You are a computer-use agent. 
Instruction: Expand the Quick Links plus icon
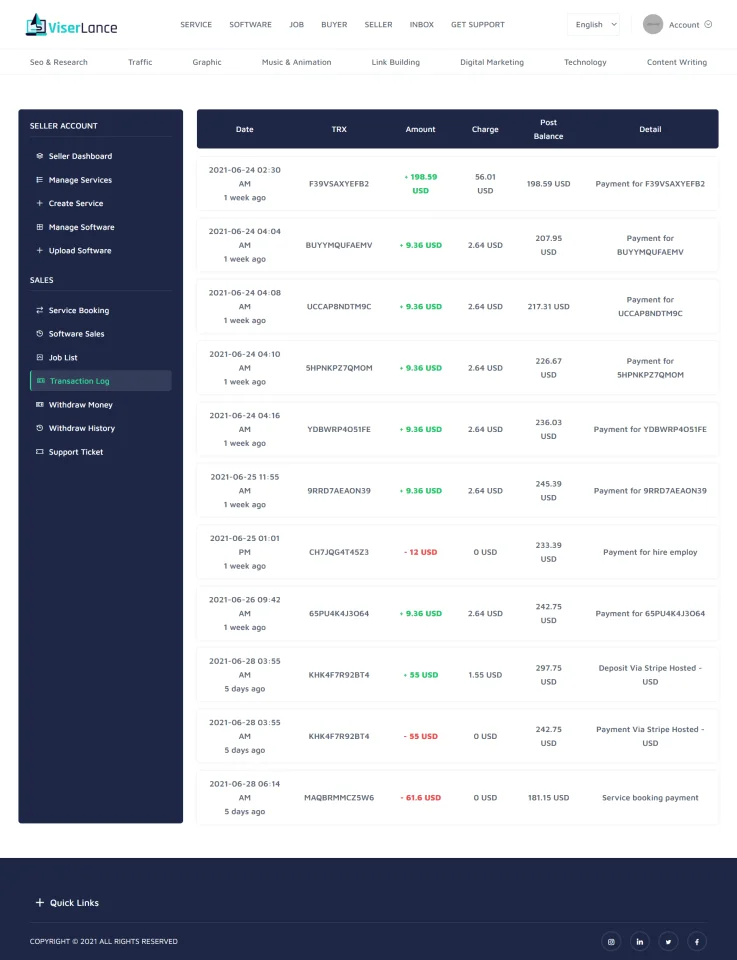click(40, 902)
